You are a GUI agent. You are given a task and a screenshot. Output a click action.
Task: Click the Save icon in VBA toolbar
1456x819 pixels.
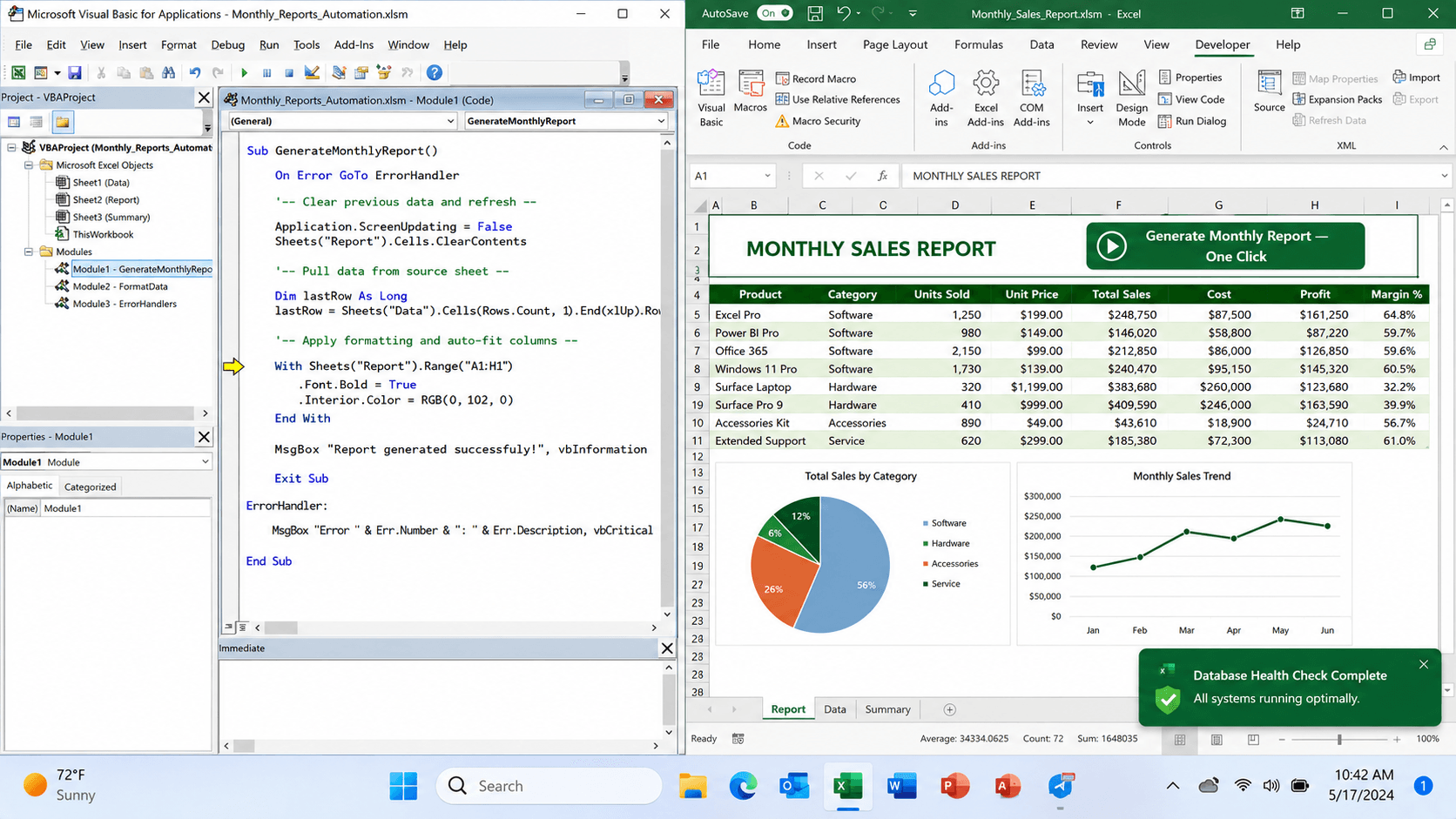75,73
